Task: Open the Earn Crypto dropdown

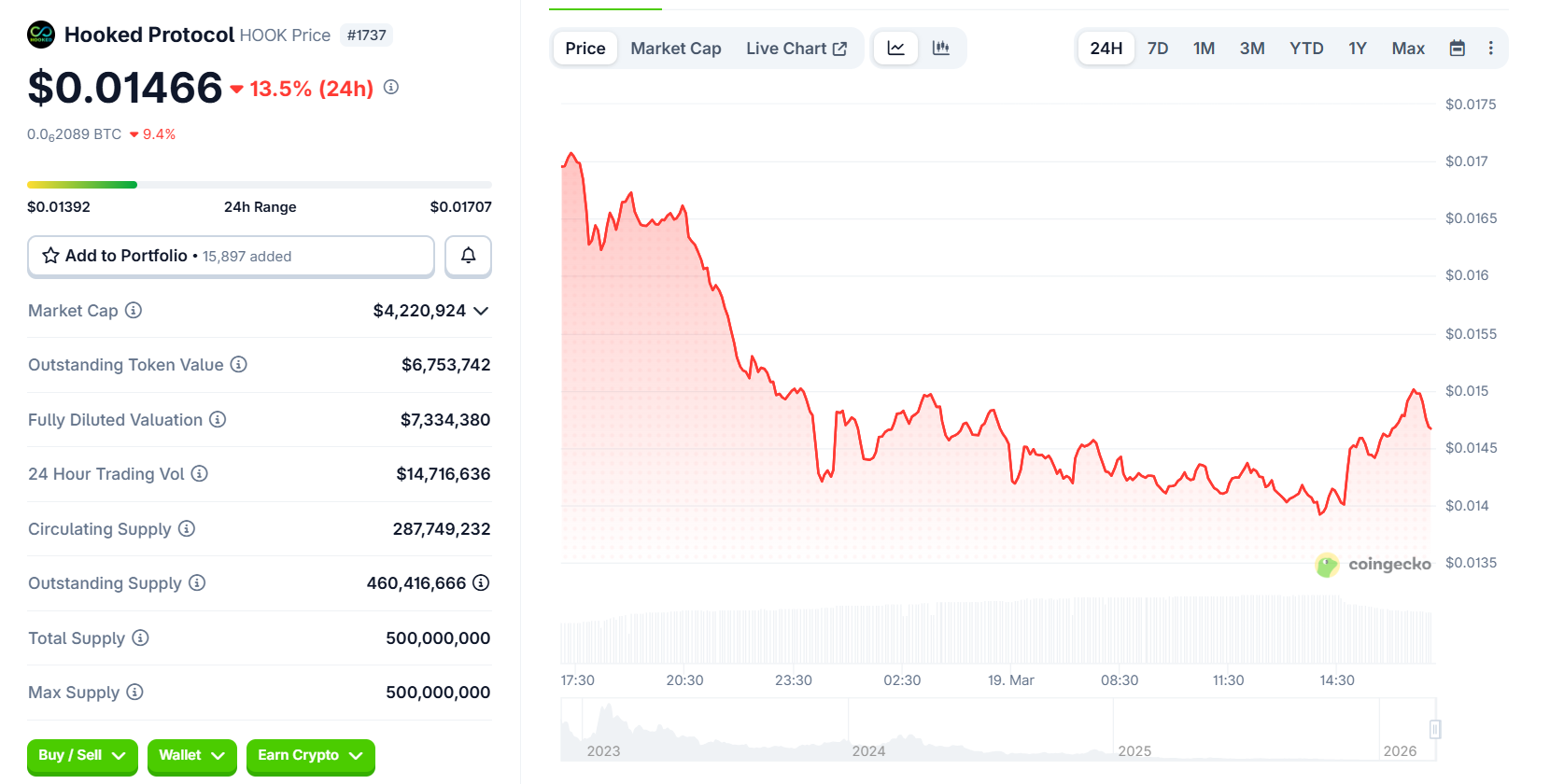Action: tap(310, 756)
